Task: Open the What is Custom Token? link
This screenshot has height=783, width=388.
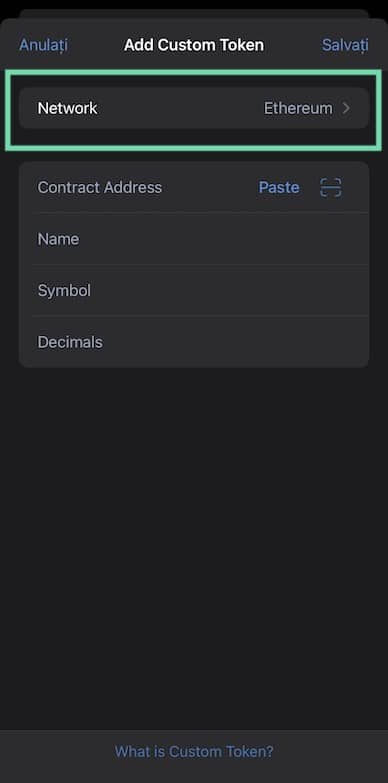Action: point(194,752)
